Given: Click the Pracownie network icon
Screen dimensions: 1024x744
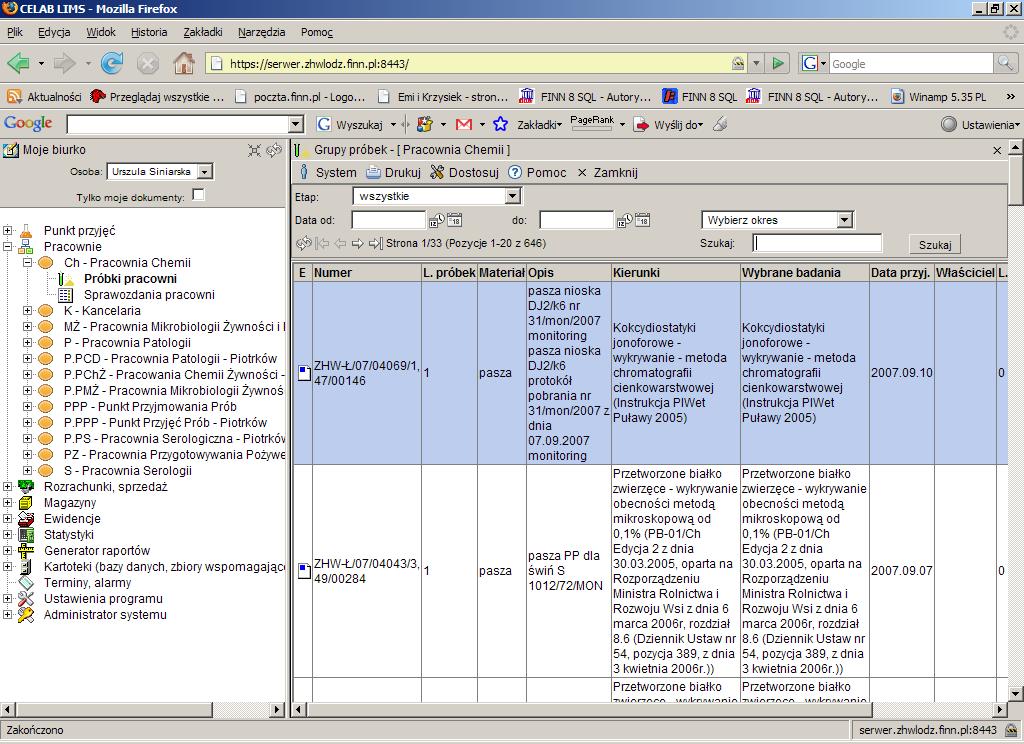Looking at the screenshot, I should 25,247.
